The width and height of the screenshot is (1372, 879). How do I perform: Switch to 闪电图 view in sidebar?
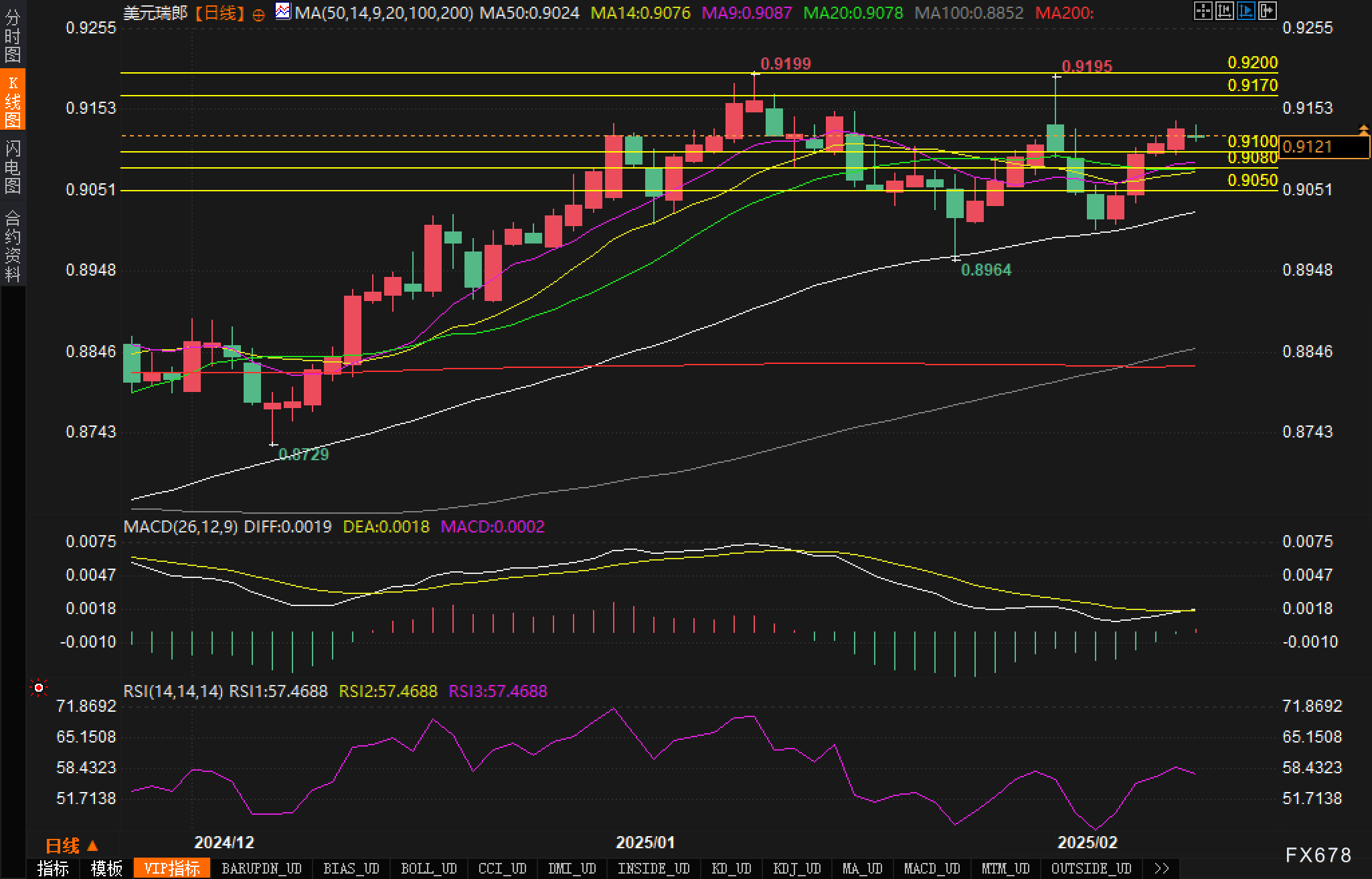pyautogui.click(x=13, y=166)
